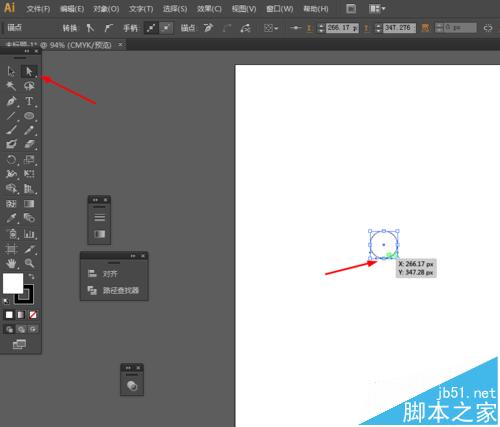This screenshot has width=500, height=427.
Task: Select the Symbol Sprayer tool
Action: pos(12,233)
